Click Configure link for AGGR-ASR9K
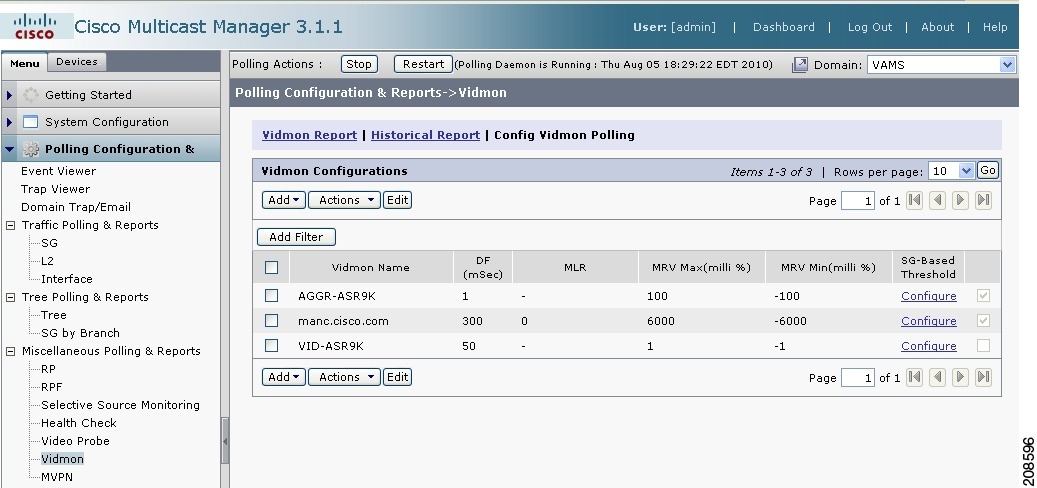Screen dimensions: 1037x488 pyautogui.click(x=929, y=296)
